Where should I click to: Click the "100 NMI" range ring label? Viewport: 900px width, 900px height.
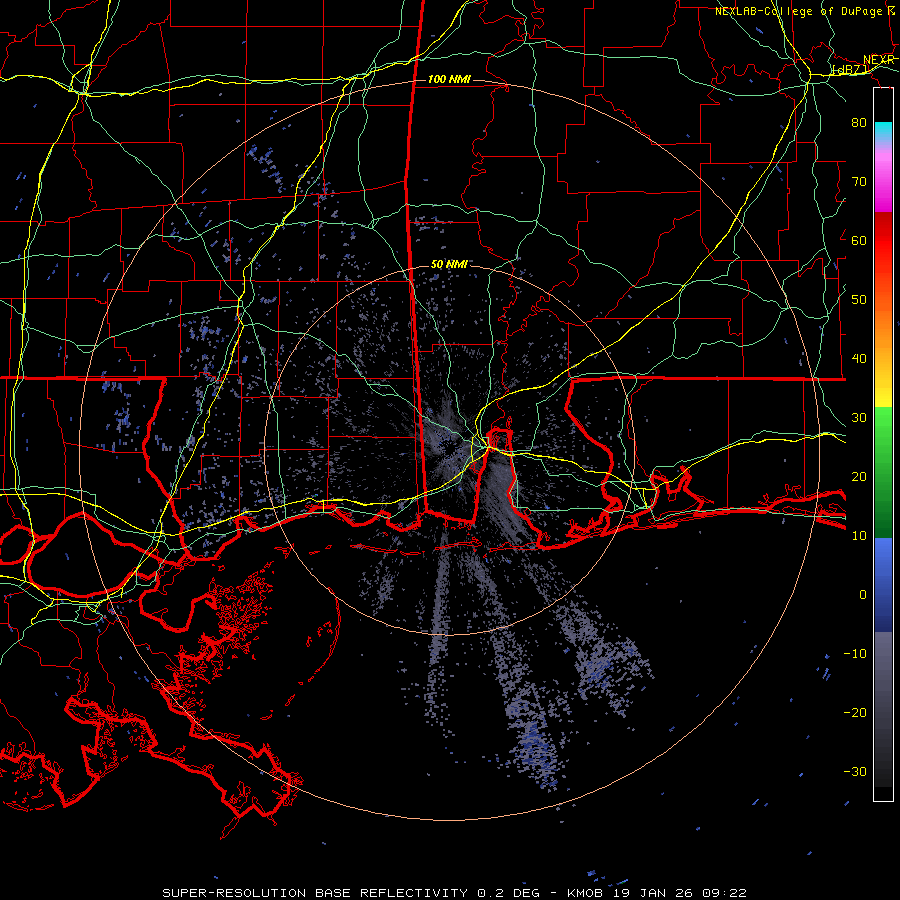point(449,79)
